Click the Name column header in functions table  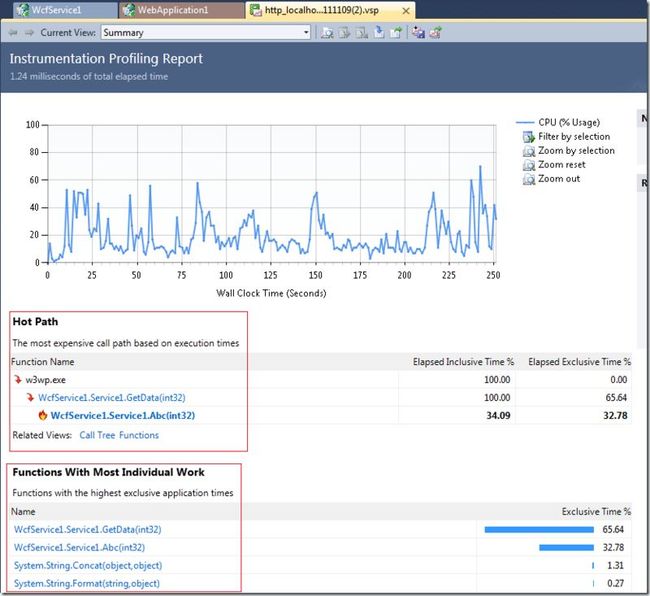point(23,511)
